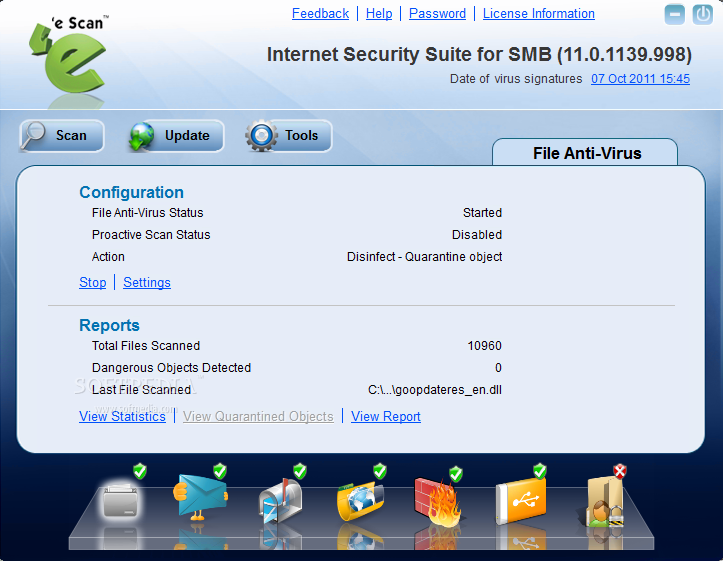Click the virus signature date link
723x561 pixels.
point(640,79)
